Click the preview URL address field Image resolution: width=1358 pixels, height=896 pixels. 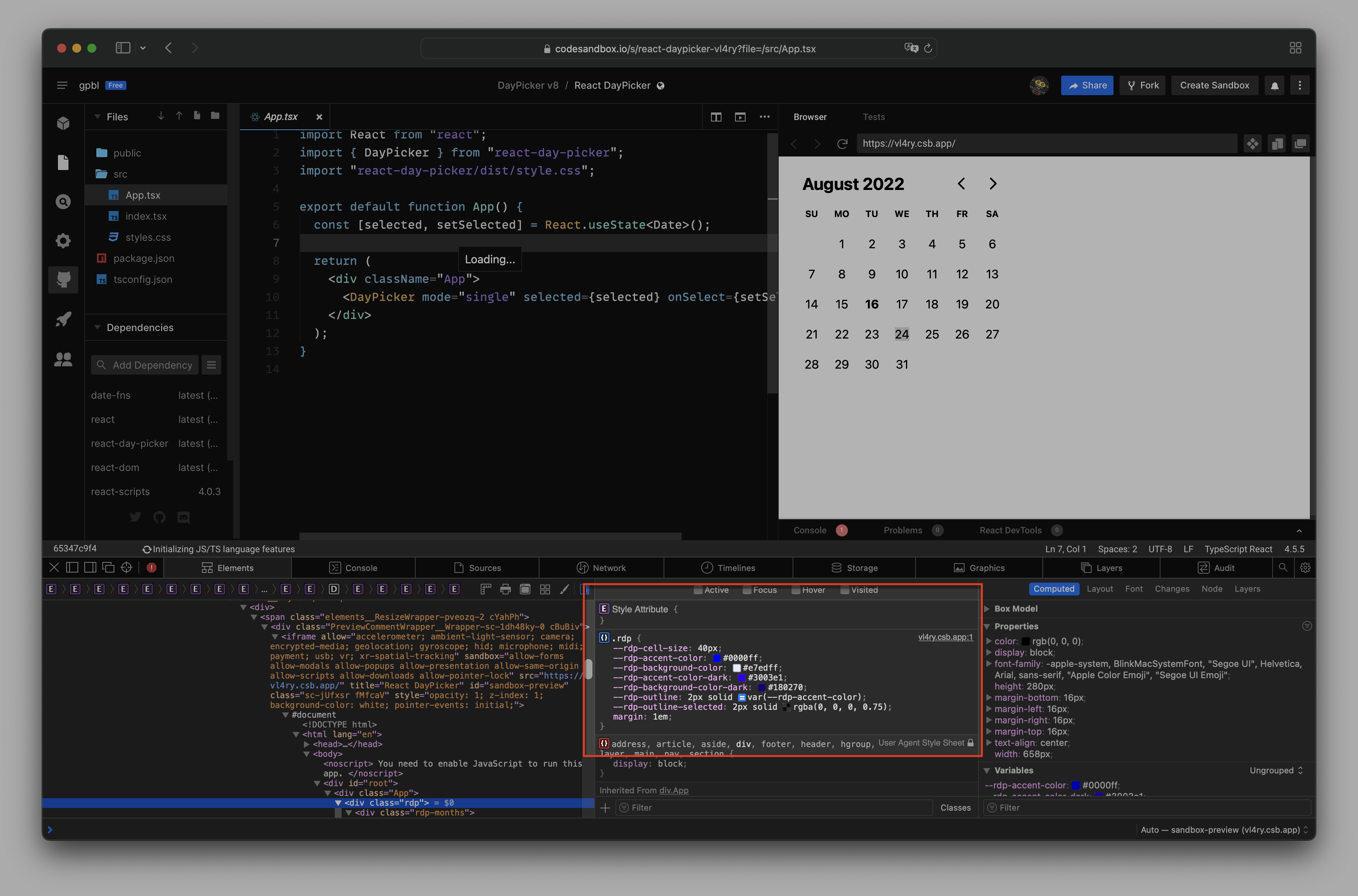click(x=1045, y=143)
